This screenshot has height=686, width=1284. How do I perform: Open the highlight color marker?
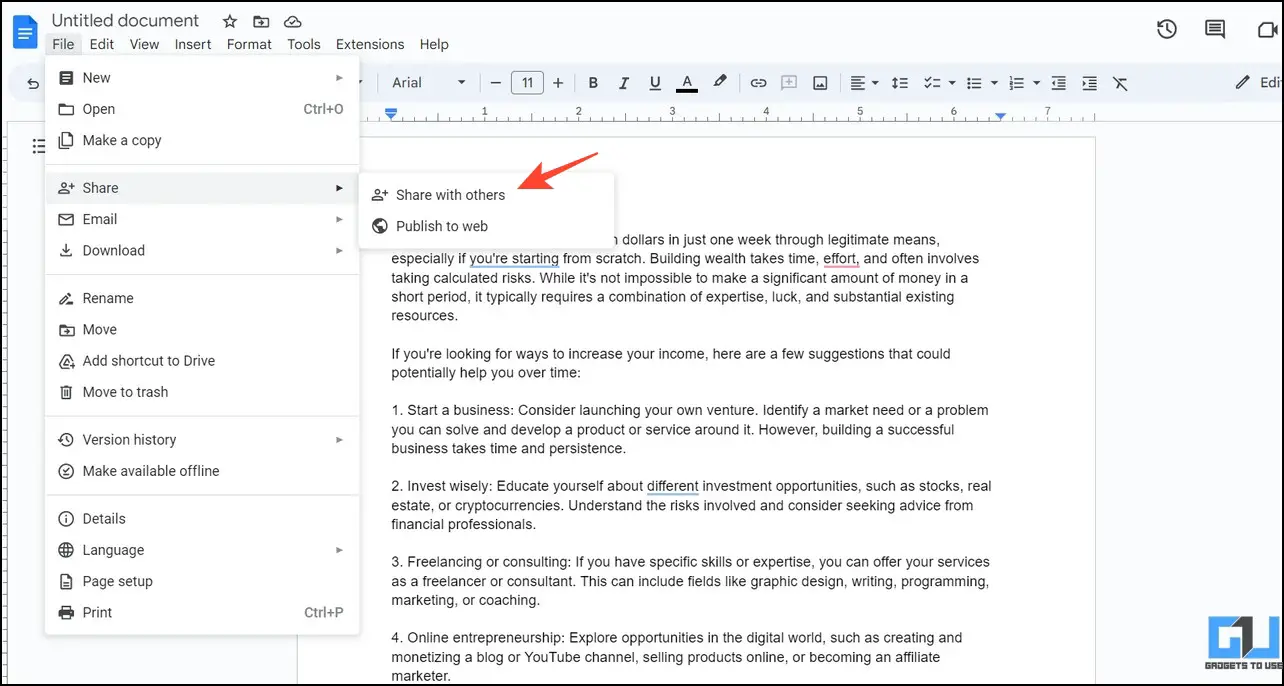pyautogui.click(x=719, y=83)
